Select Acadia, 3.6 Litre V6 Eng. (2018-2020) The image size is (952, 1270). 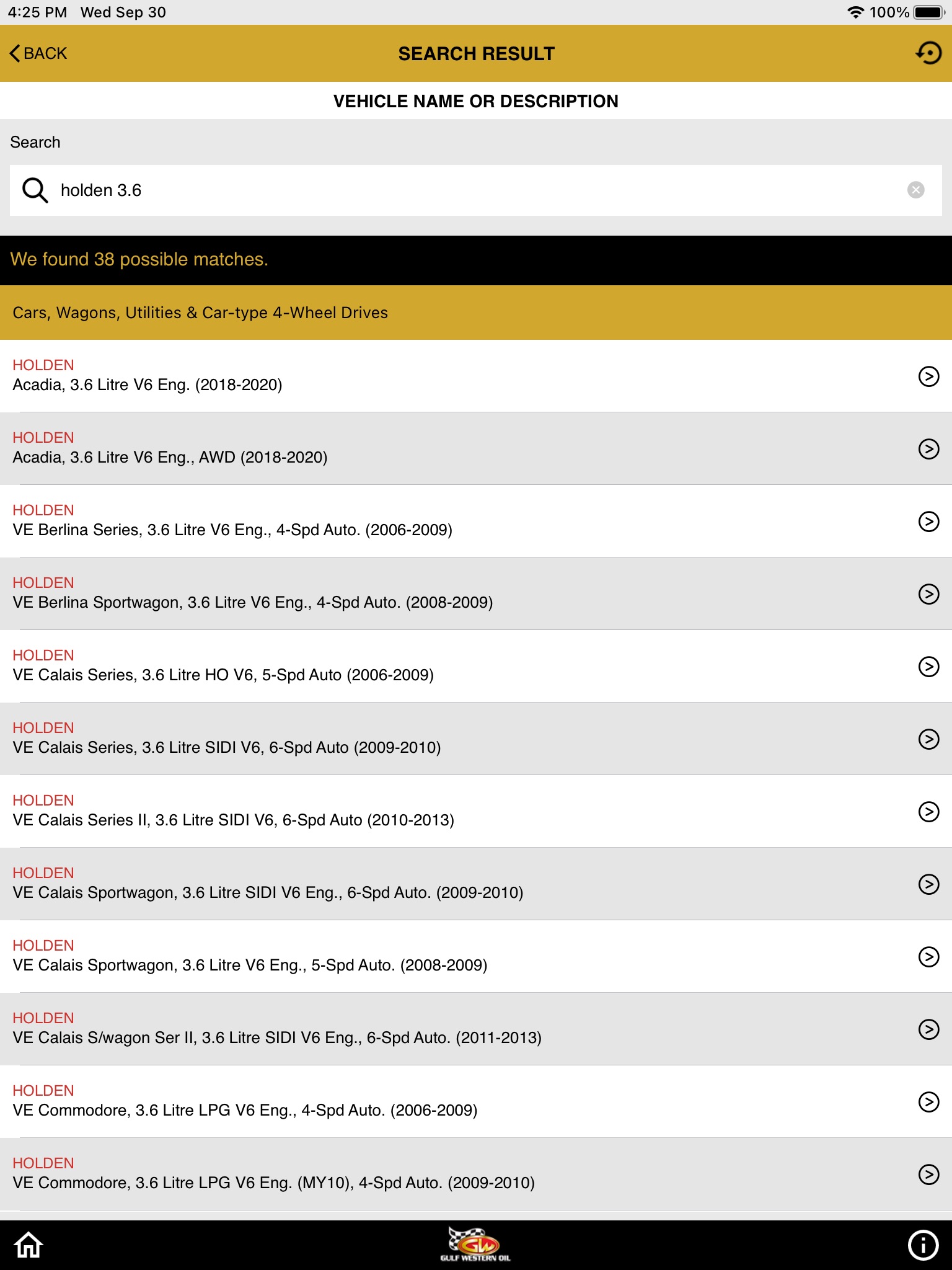476,376
